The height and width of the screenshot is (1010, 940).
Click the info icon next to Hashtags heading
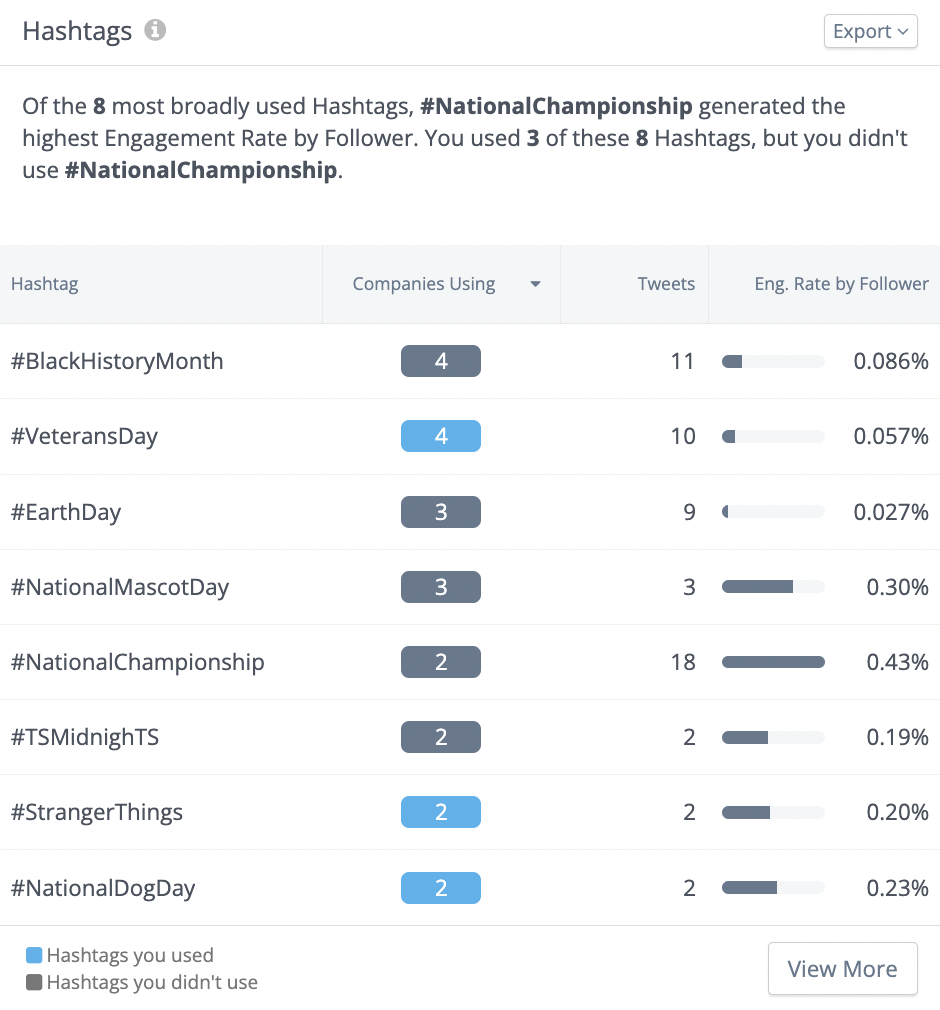155,30
